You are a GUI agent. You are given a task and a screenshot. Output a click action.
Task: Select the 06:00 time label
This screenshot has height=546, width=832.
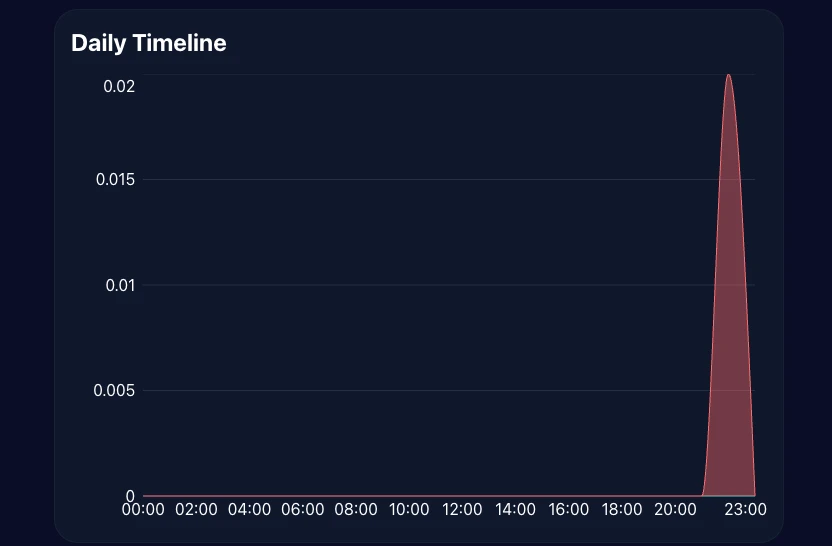click(x=303, y=509)
